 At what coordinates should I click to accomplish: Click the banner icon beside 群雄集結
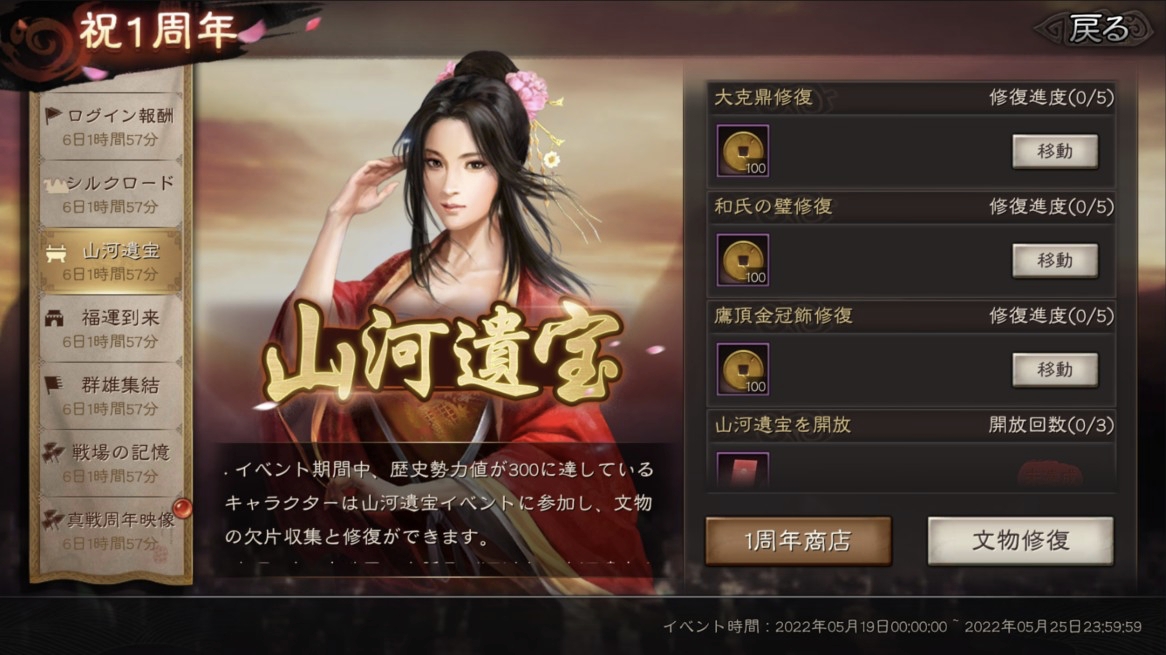[x=53, y=385]
